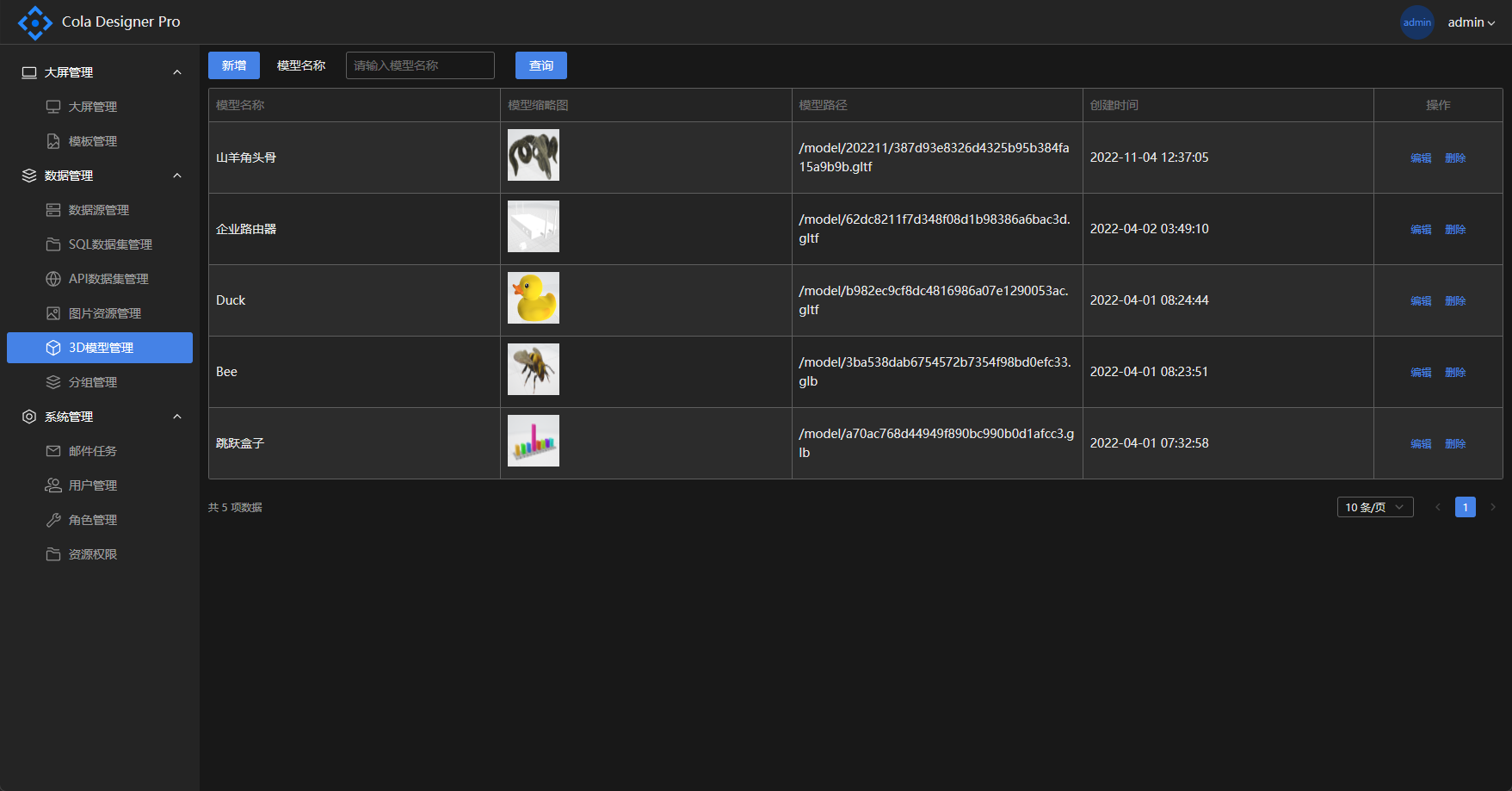Click the 模板管理 file icon
The width and height of the screenshot is (1512, 791).
pyautogui.click(x=53, y=141)
